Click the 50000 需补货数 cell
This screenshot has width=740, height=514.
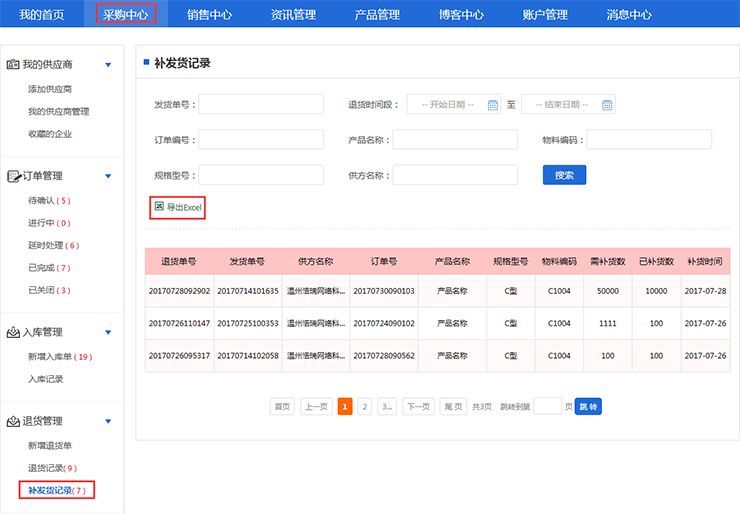pyautogui.click(x=608, y=291)
